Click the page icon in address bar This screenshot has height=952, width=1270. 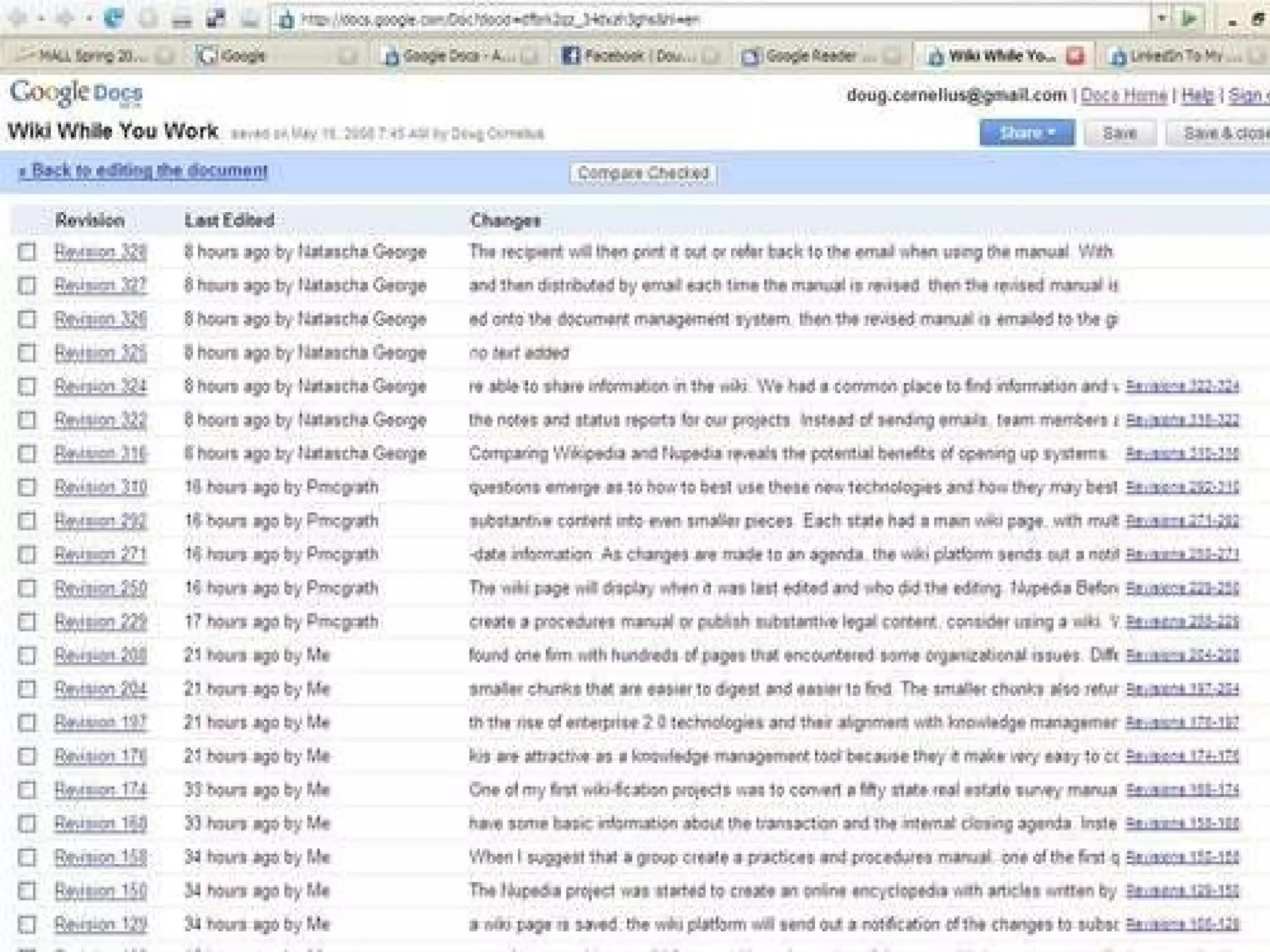click(x=286, y=20)
